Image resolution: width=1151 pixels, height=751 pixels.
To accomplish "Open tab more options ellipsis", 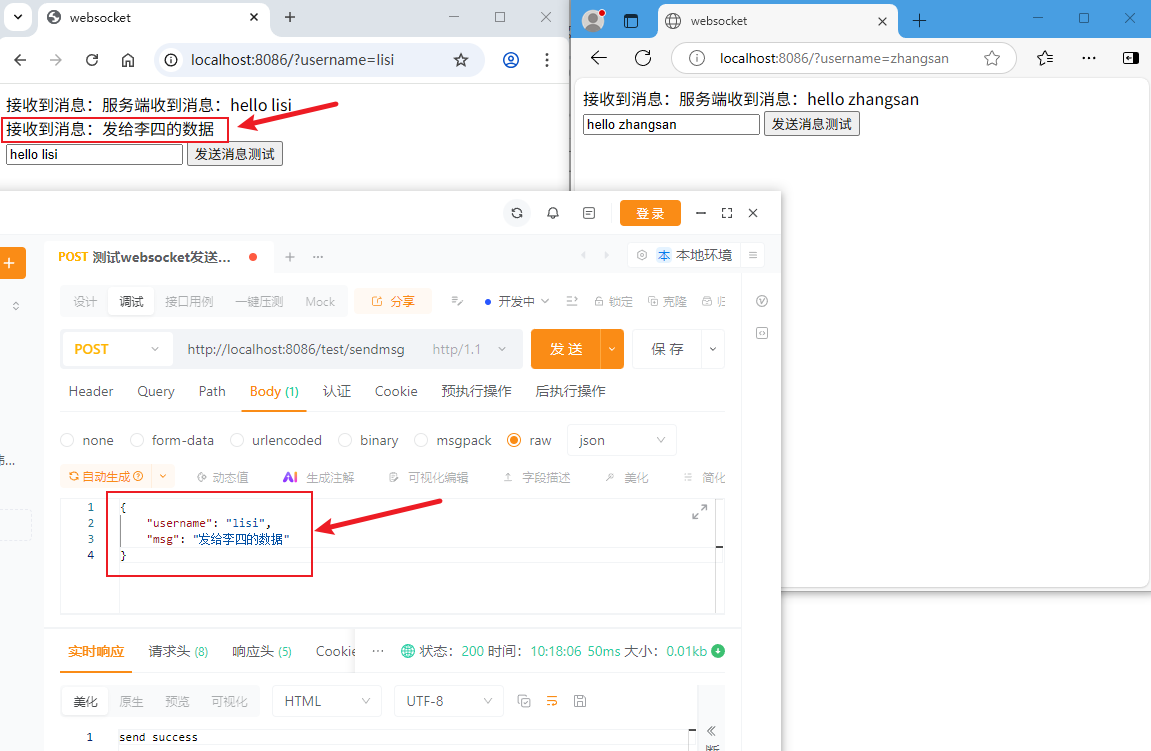I will pyautogui.click(x=318, y=256).
